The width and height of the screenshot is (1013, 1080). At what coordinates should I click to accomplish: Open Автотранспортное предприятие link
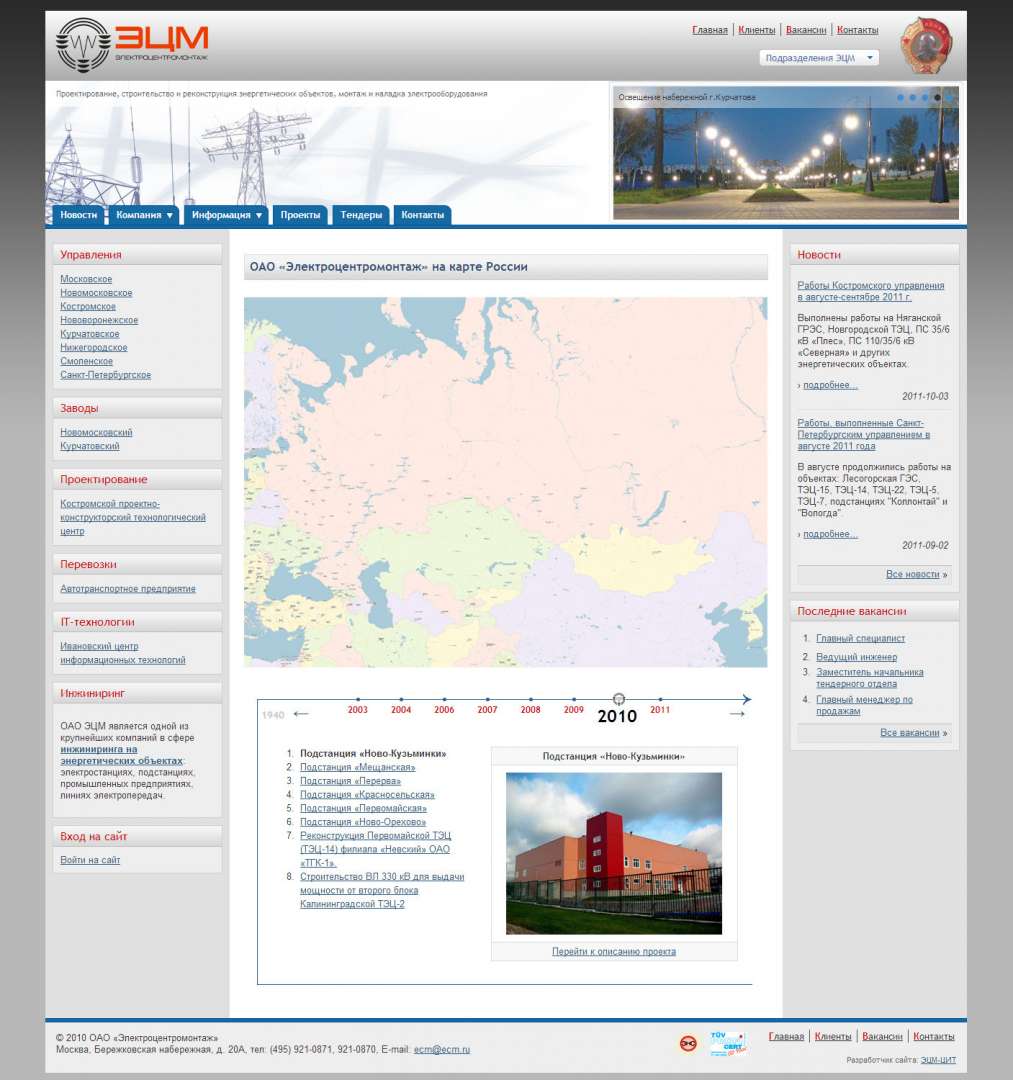128,589
